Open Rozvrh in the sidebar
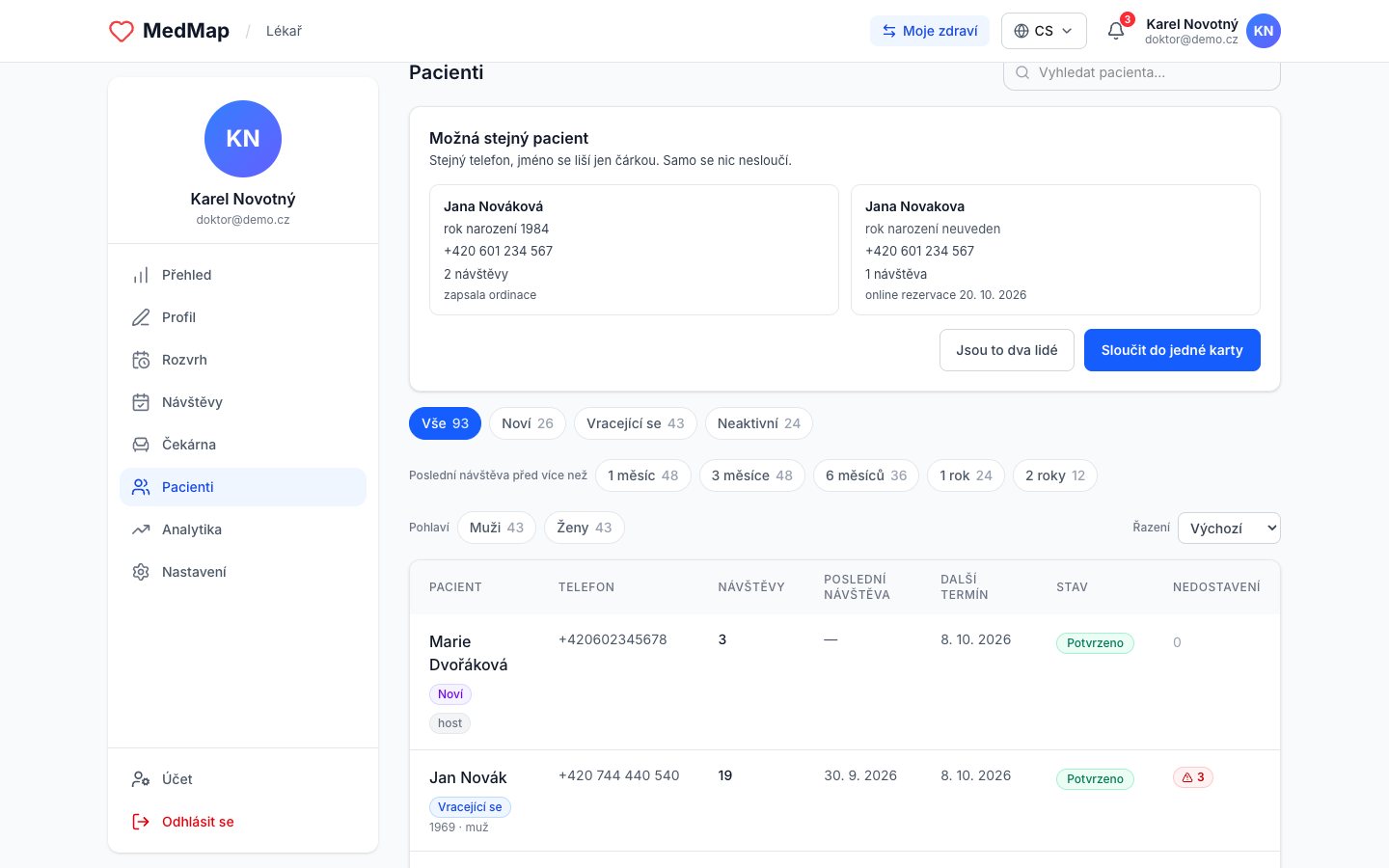The width and height of the screenshot is (1389, 868). 243,360
